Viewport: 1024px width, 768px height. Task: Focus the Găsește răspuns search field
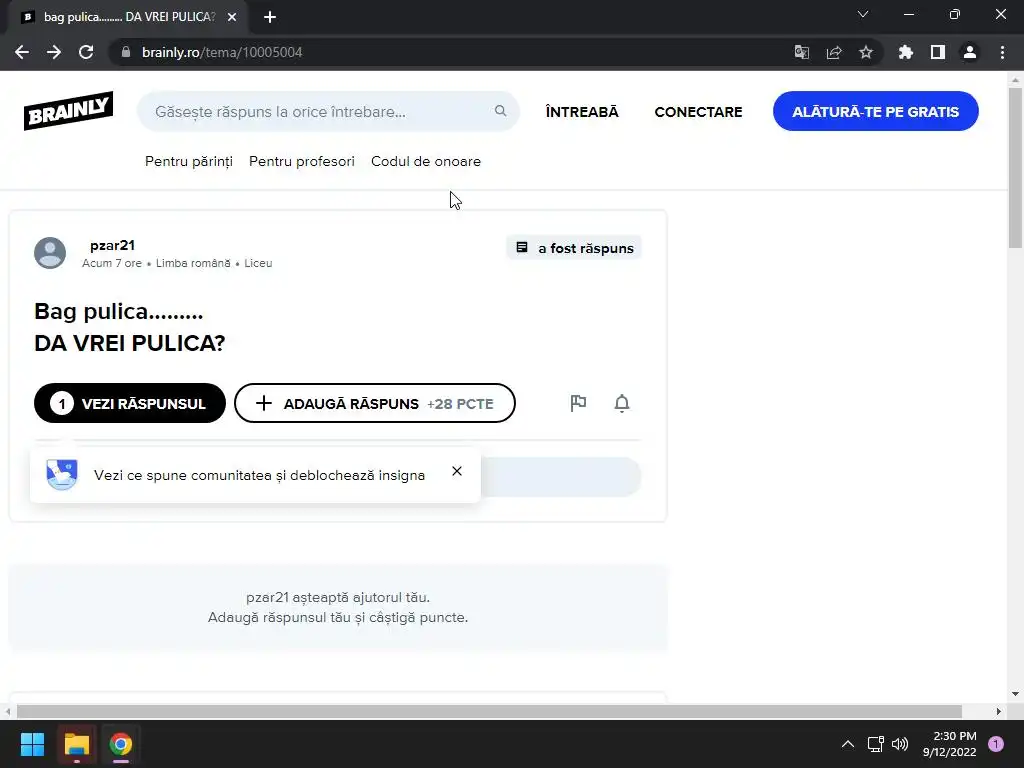(328, 112)
